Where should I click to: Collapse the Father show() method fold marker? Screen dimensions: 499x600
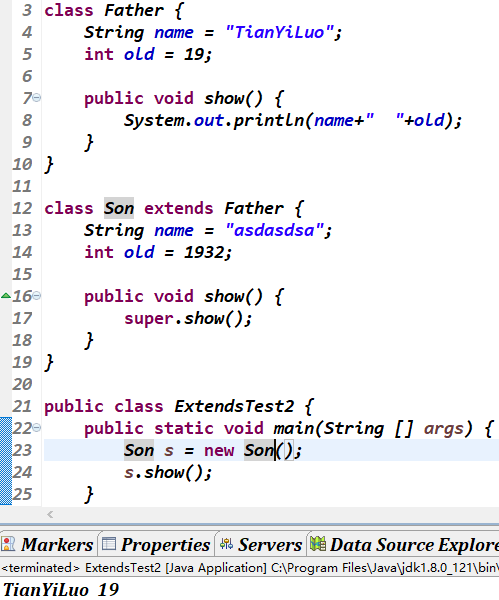(37, 98)
